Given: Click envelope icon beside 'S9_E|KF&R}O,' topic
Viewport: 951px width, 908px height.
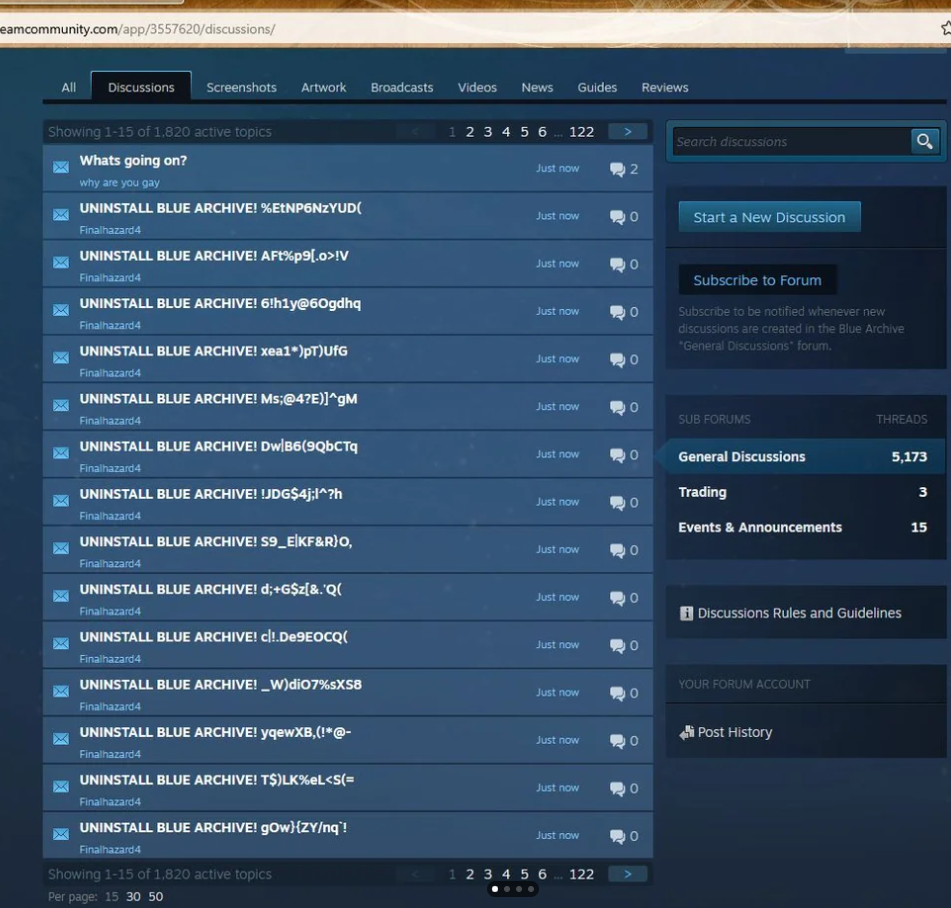Looking at the screenshot, I should click(x=61, y=548).
